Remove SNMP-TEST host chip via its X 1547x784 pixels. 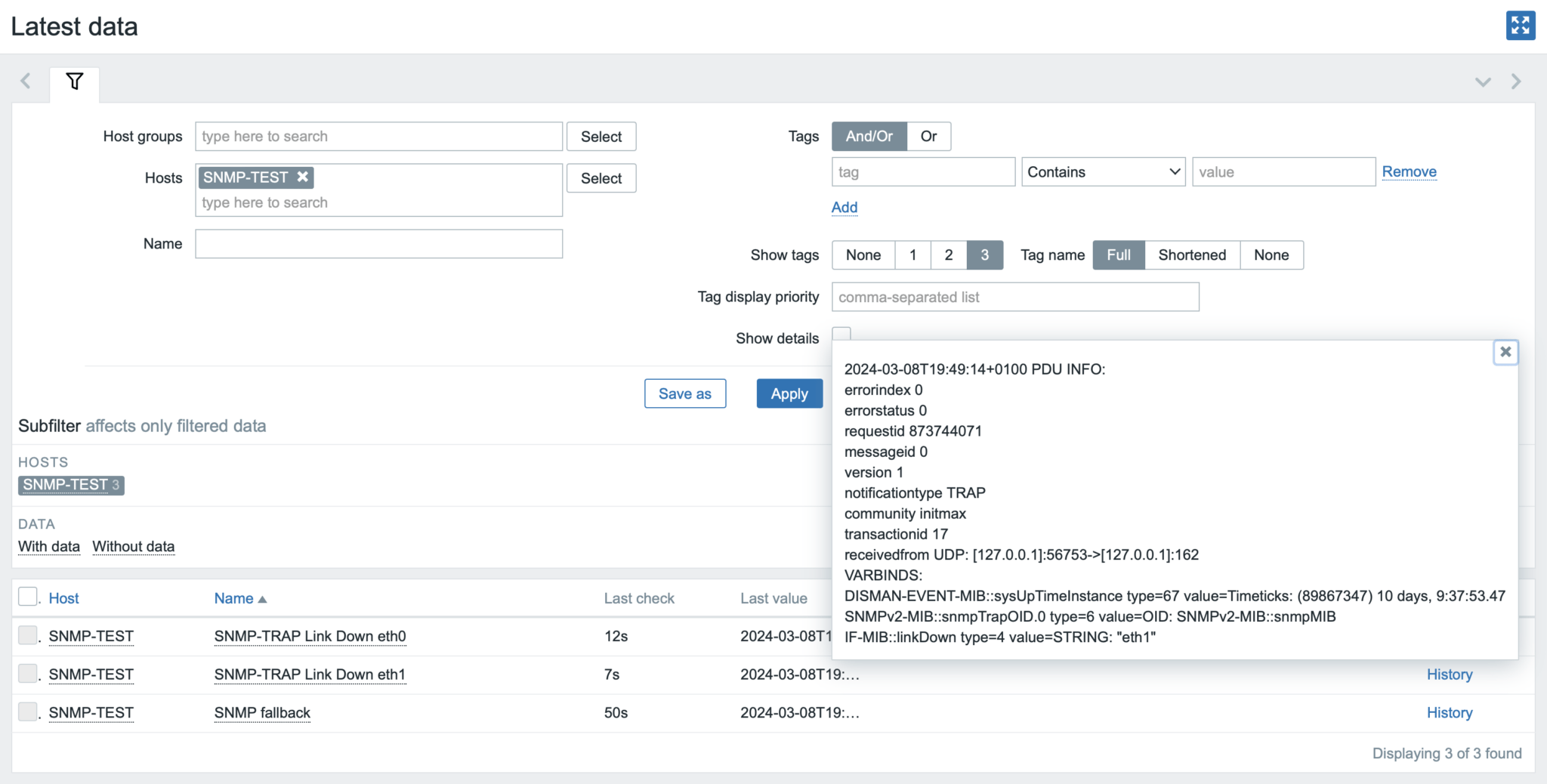[x=302, y=177]
